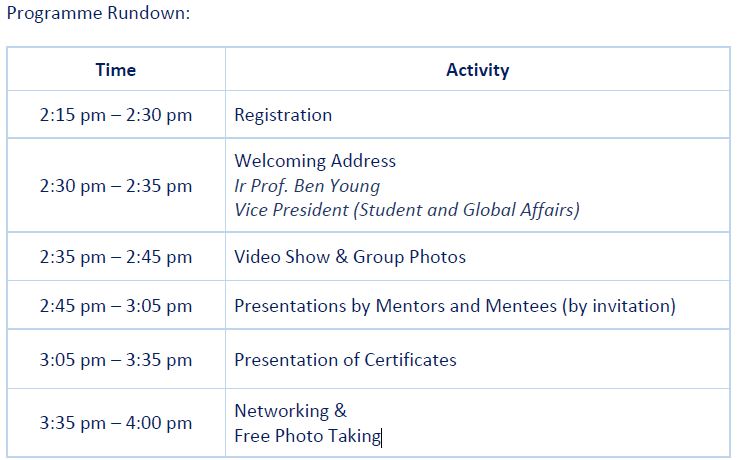This screenshot has height=460, width=744.
Task: Click the '2:30 pm – 2:35 pm' time cell
Action: [116, 185]
